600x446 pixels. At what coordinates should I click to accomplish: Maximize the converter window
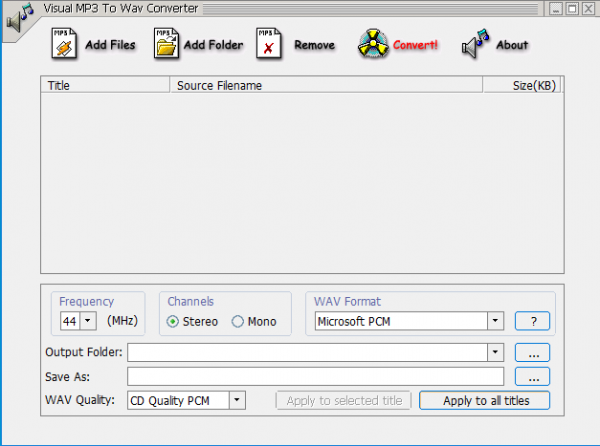572,9
